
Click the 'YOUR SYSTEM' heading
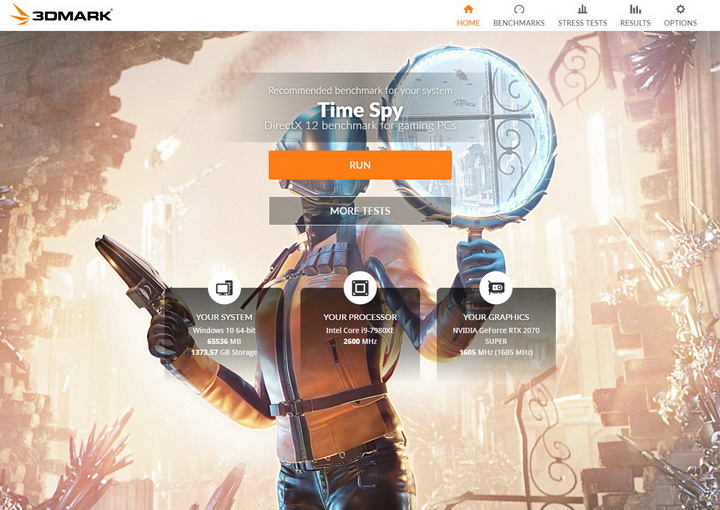point(224,317)
